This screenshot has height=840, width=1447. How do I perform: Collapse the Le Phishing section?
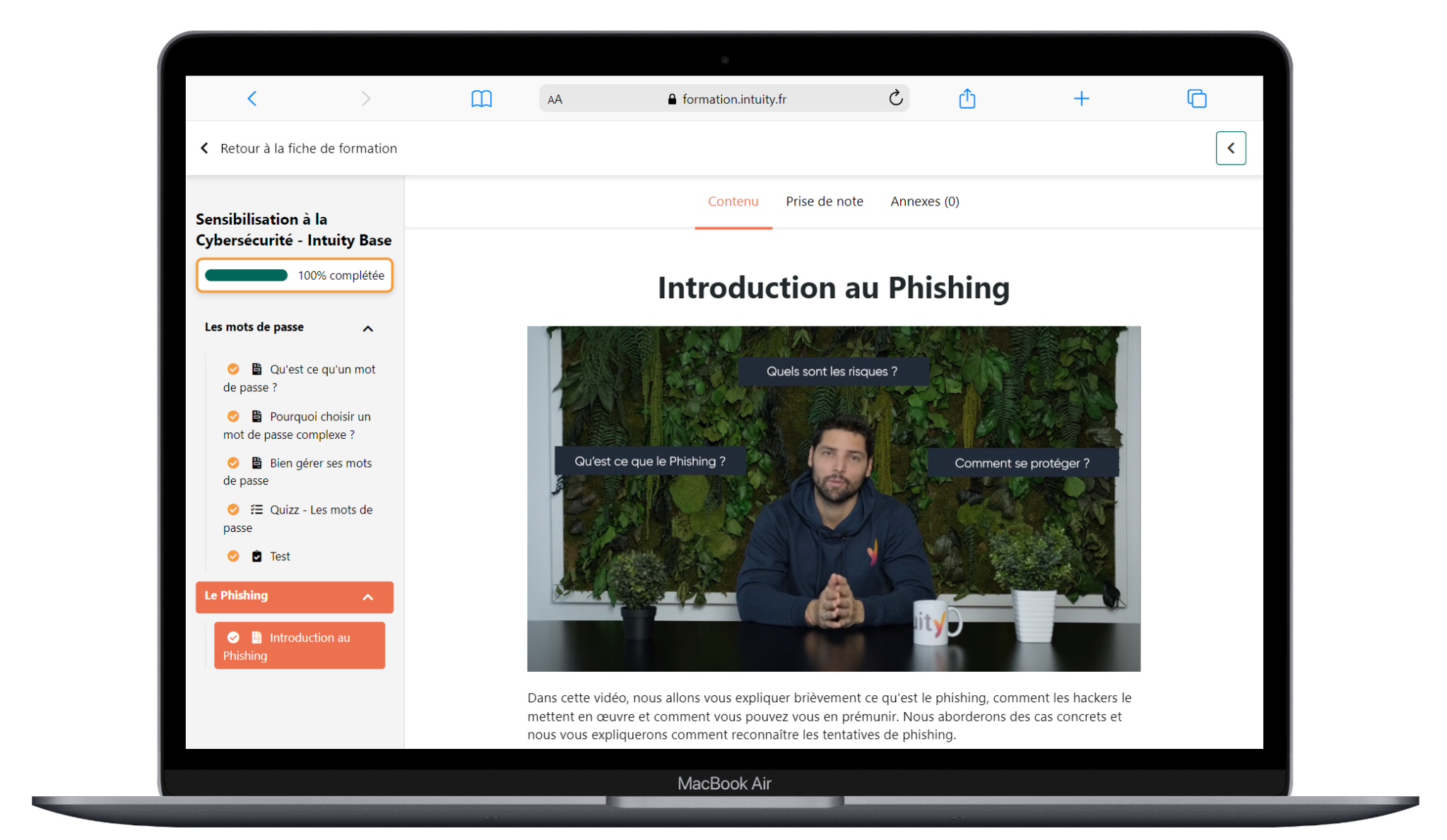[367, 597]
